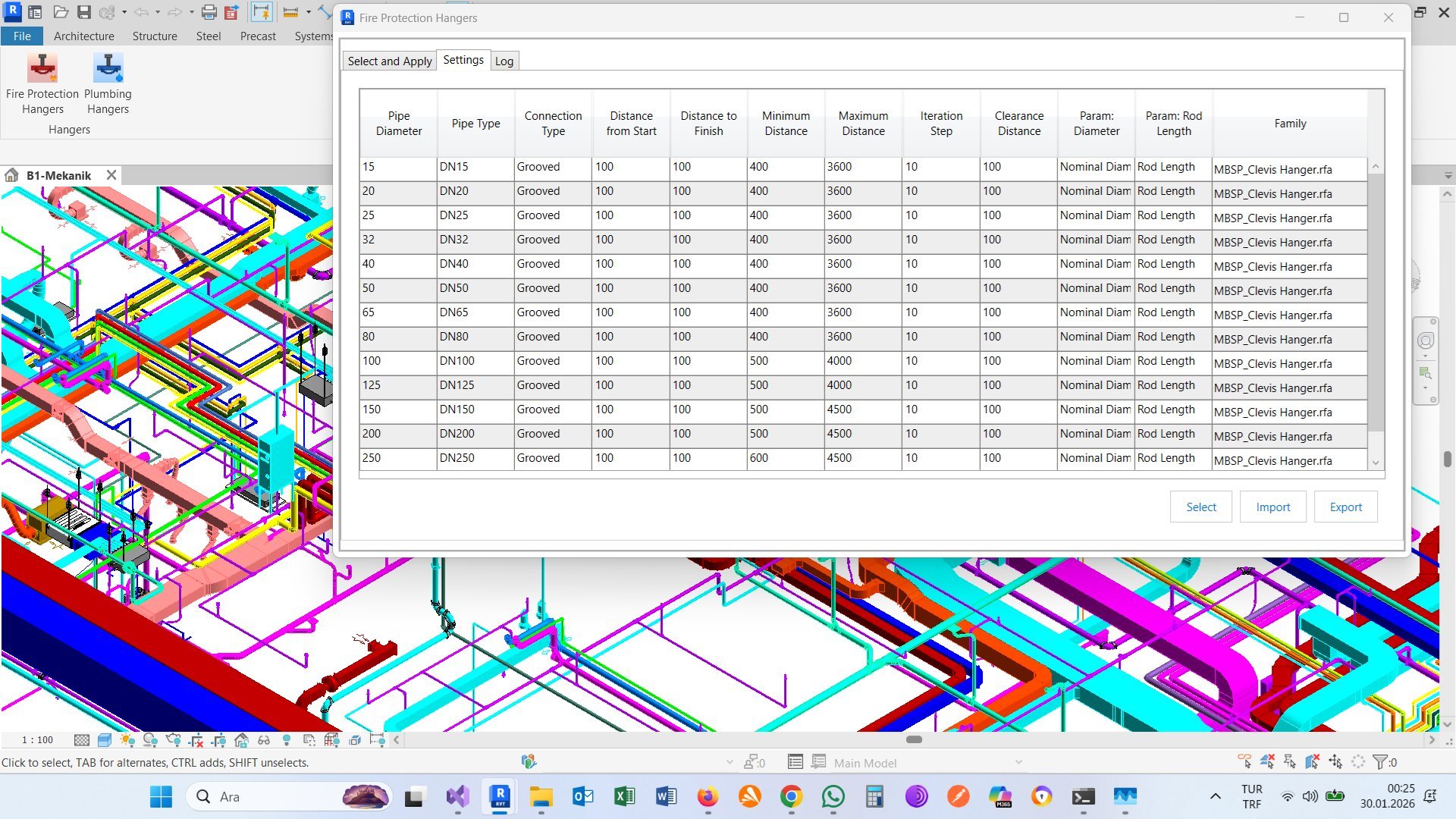The image size is (1456, 819).
Task: Click the Import button
Action: click(1272, 507)
